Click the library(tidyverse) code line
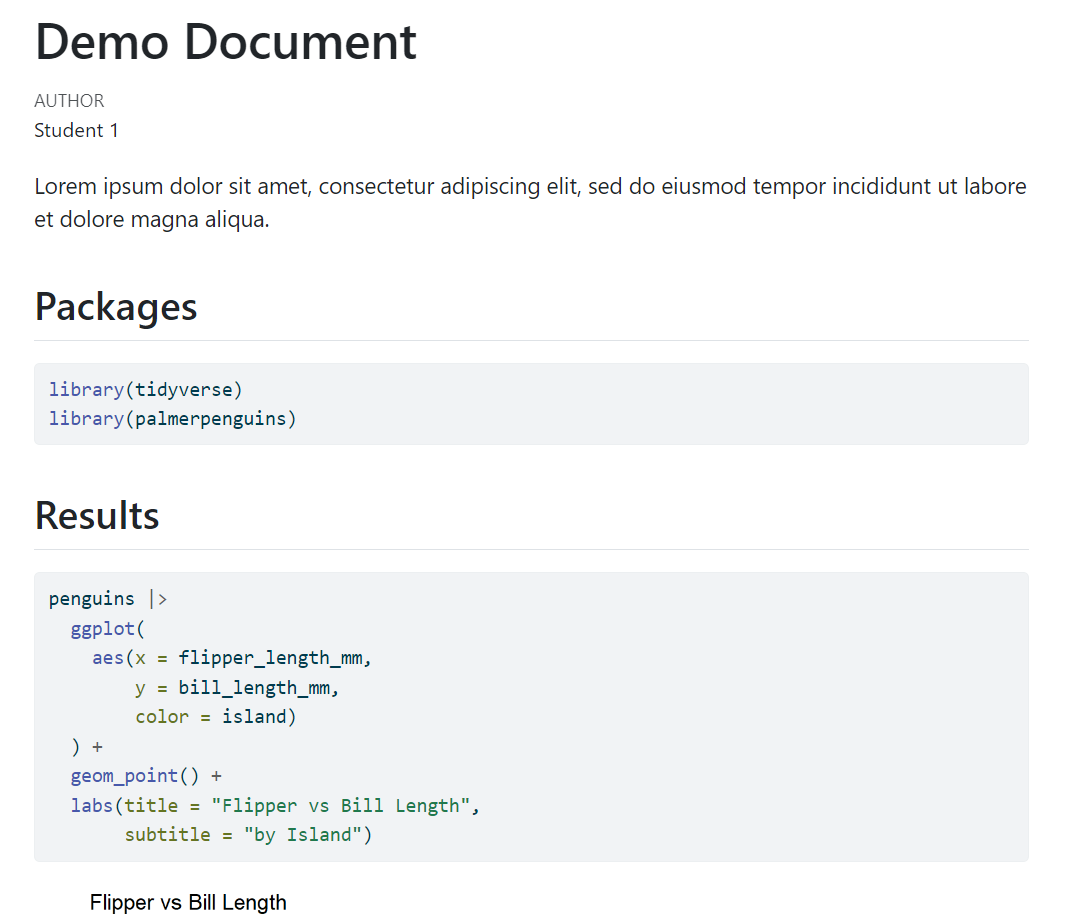Image resolution: width=1065 pixels, height=917 pixels. [x=146, y=389]
